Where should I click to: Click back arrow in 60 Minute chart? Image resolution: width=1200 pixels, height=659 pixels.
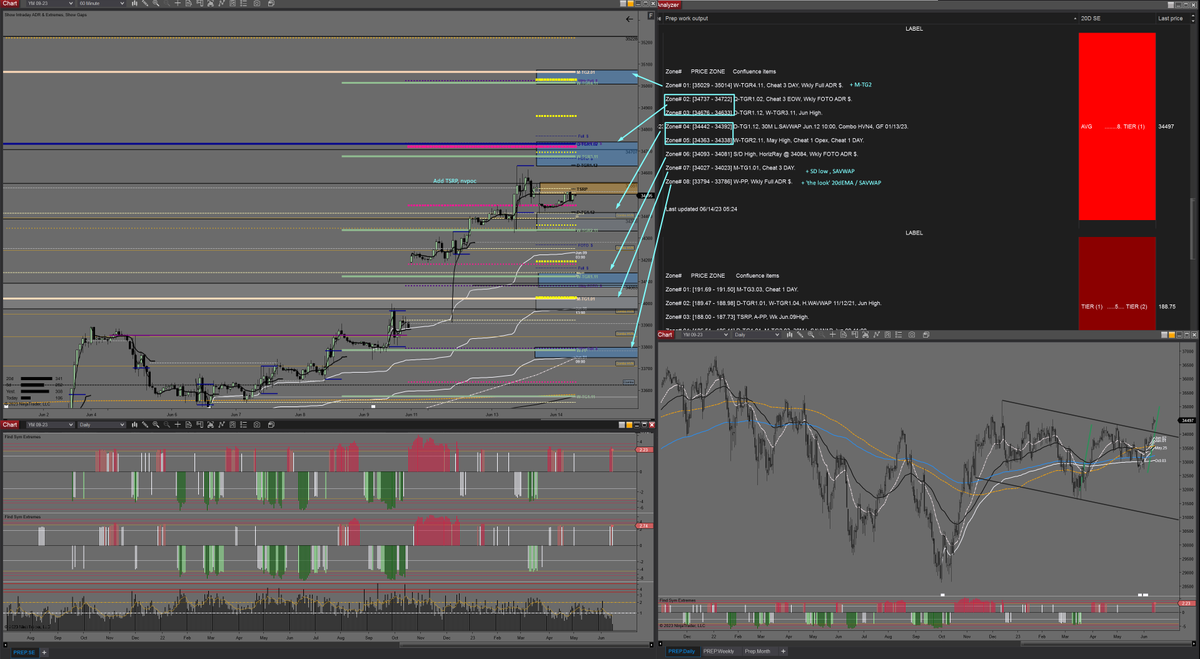click(629, 19)
